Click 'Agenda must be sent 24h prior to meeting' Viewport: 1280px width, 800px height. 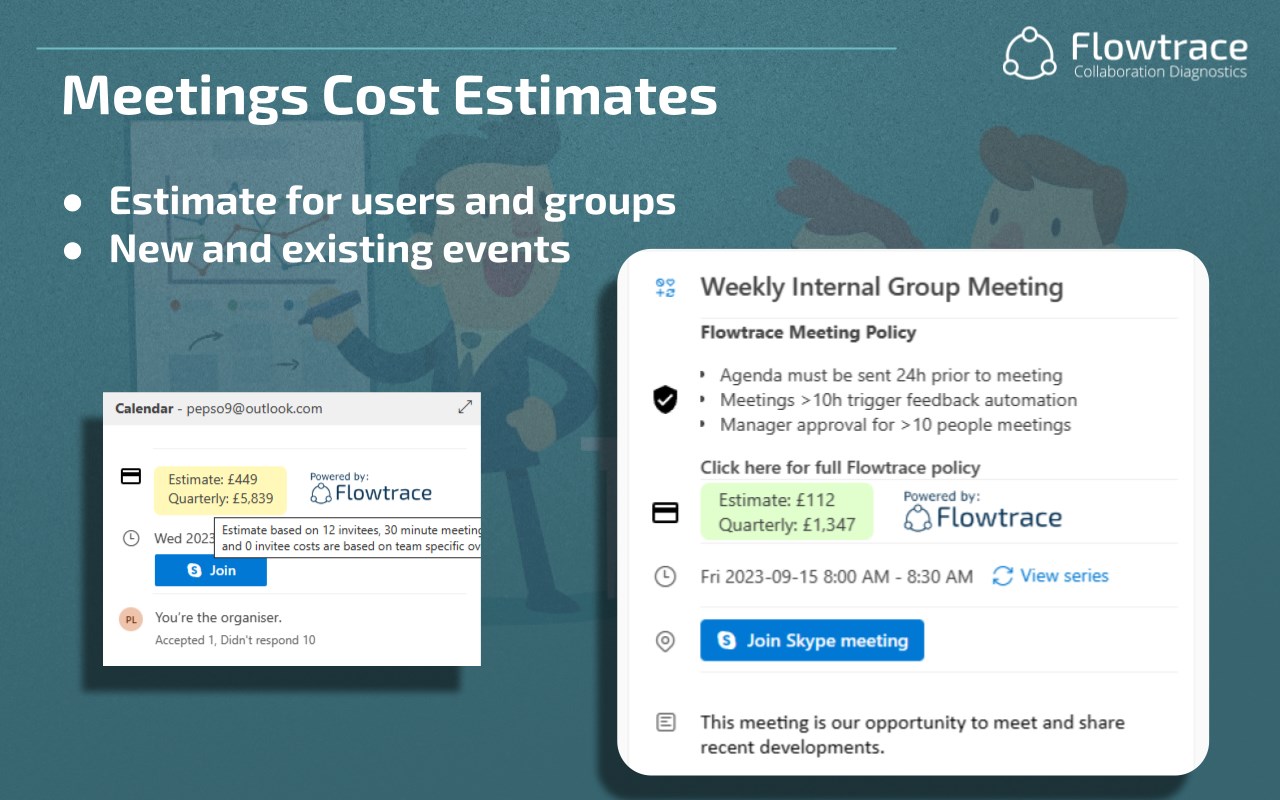tap(891, 375)
